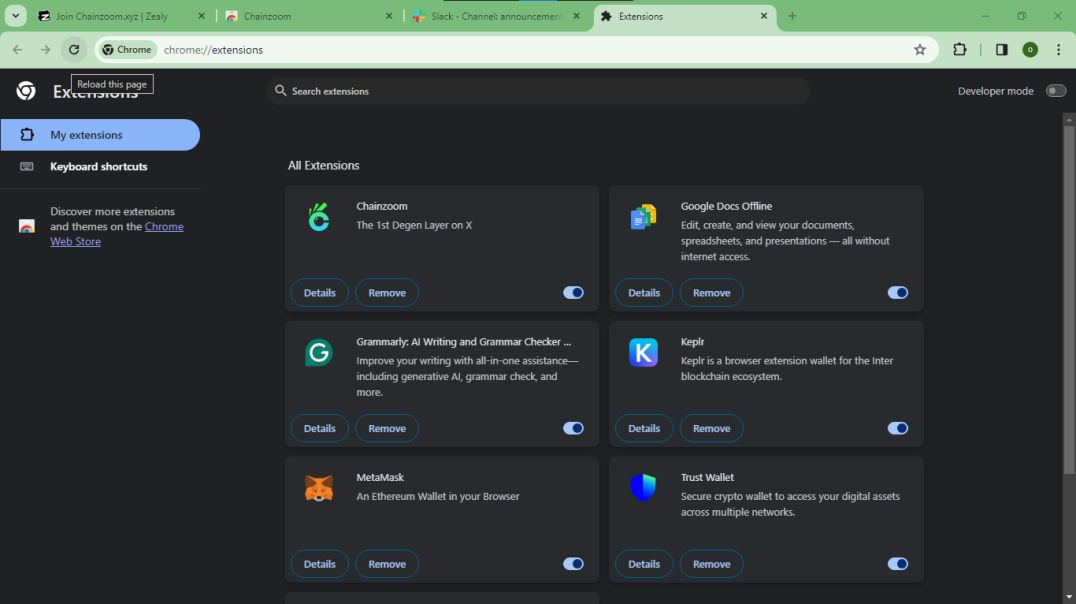Open Google Docs Offline Details
The height and width of the screenshot is (604, 1076).
click(644, 292)
